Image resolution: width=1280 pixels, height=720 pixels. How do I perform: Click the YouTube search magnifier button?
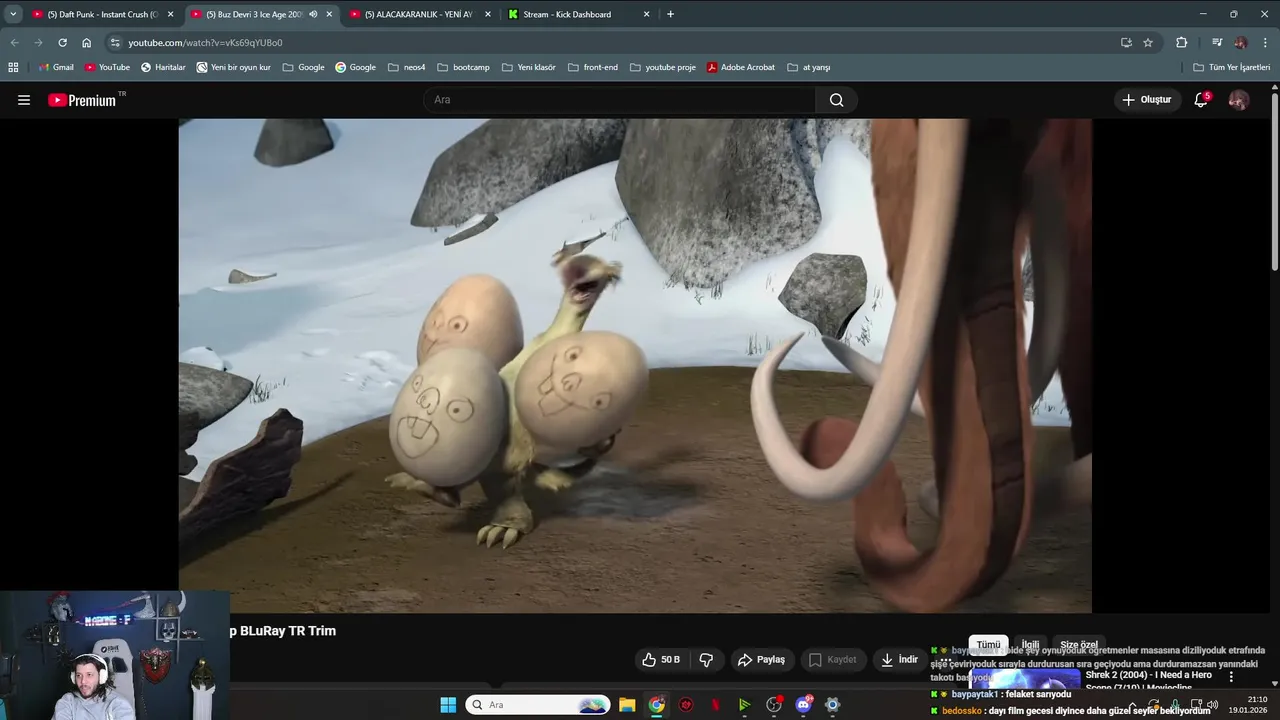tap(836, 100)
